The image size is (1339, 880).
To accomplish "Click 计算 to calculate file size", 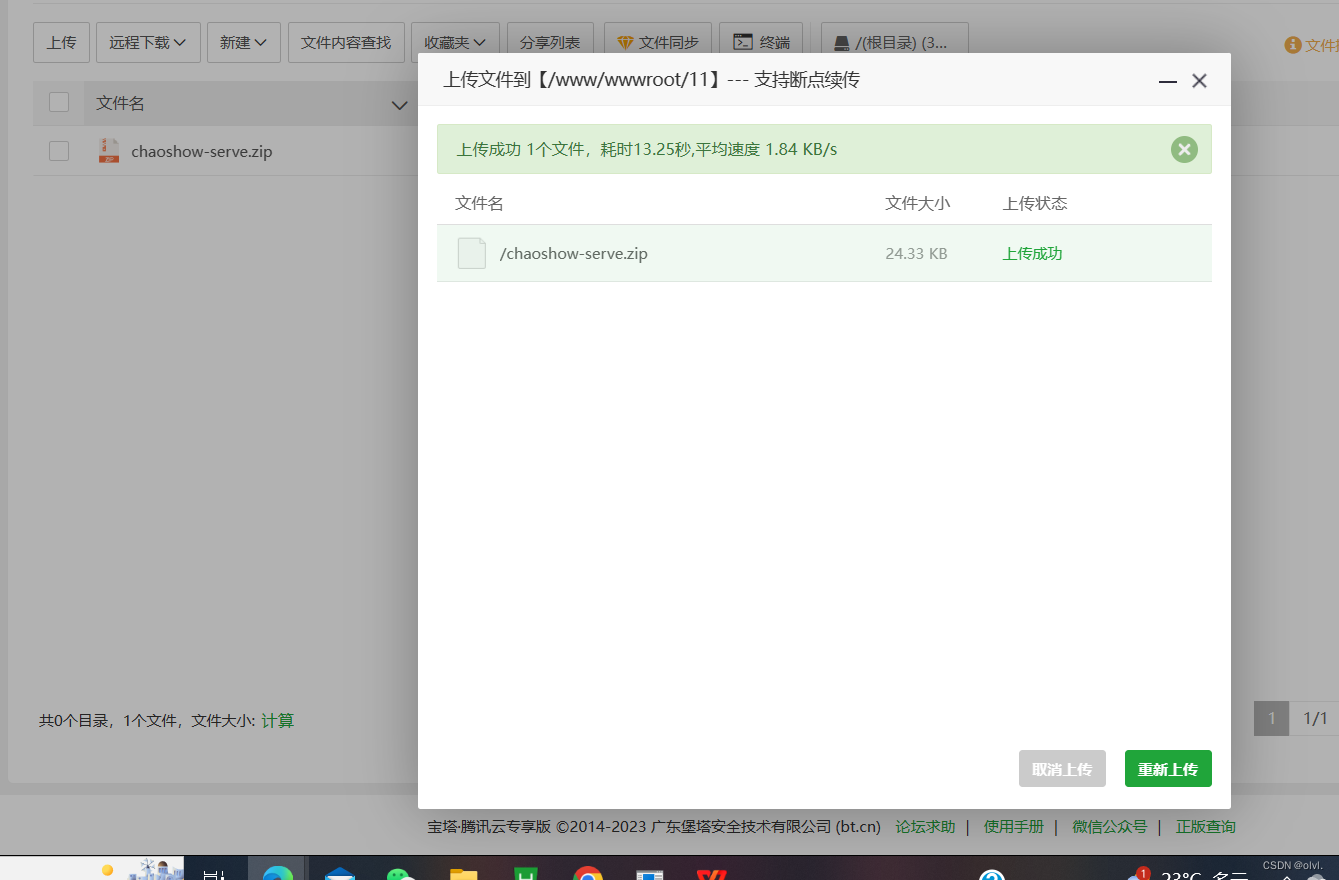I will coord(278,720).
